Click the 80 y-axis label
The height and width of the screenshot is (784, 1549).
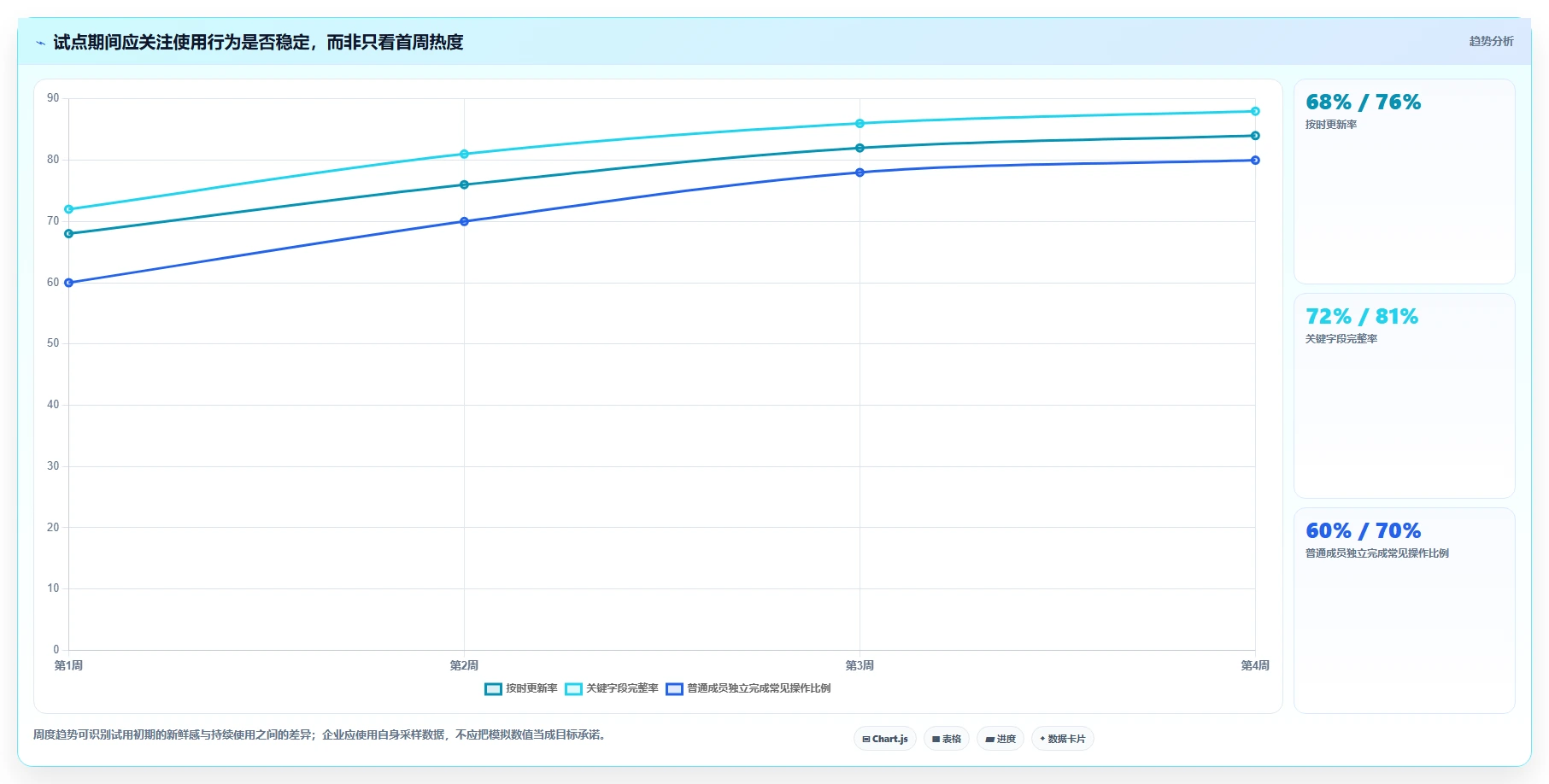click(x=53, y=160)
